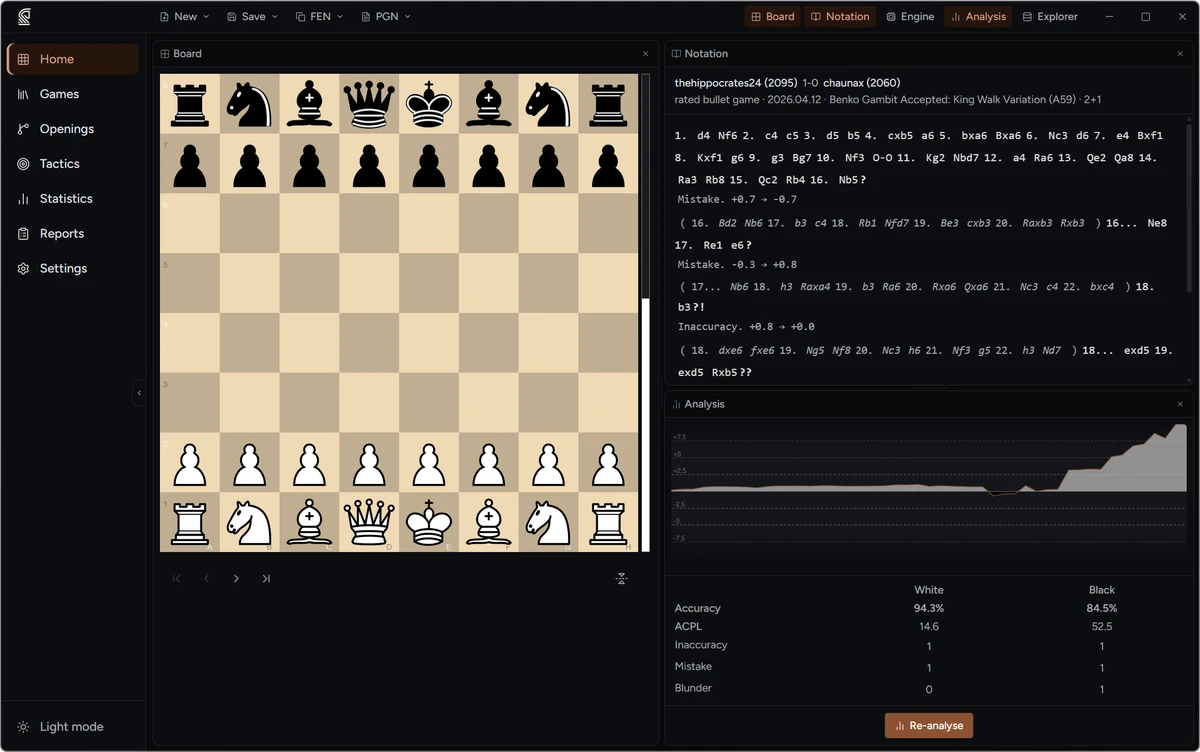Collapse the sidebar with chevron handle
1200x752 pixels.
click(139, 393)
